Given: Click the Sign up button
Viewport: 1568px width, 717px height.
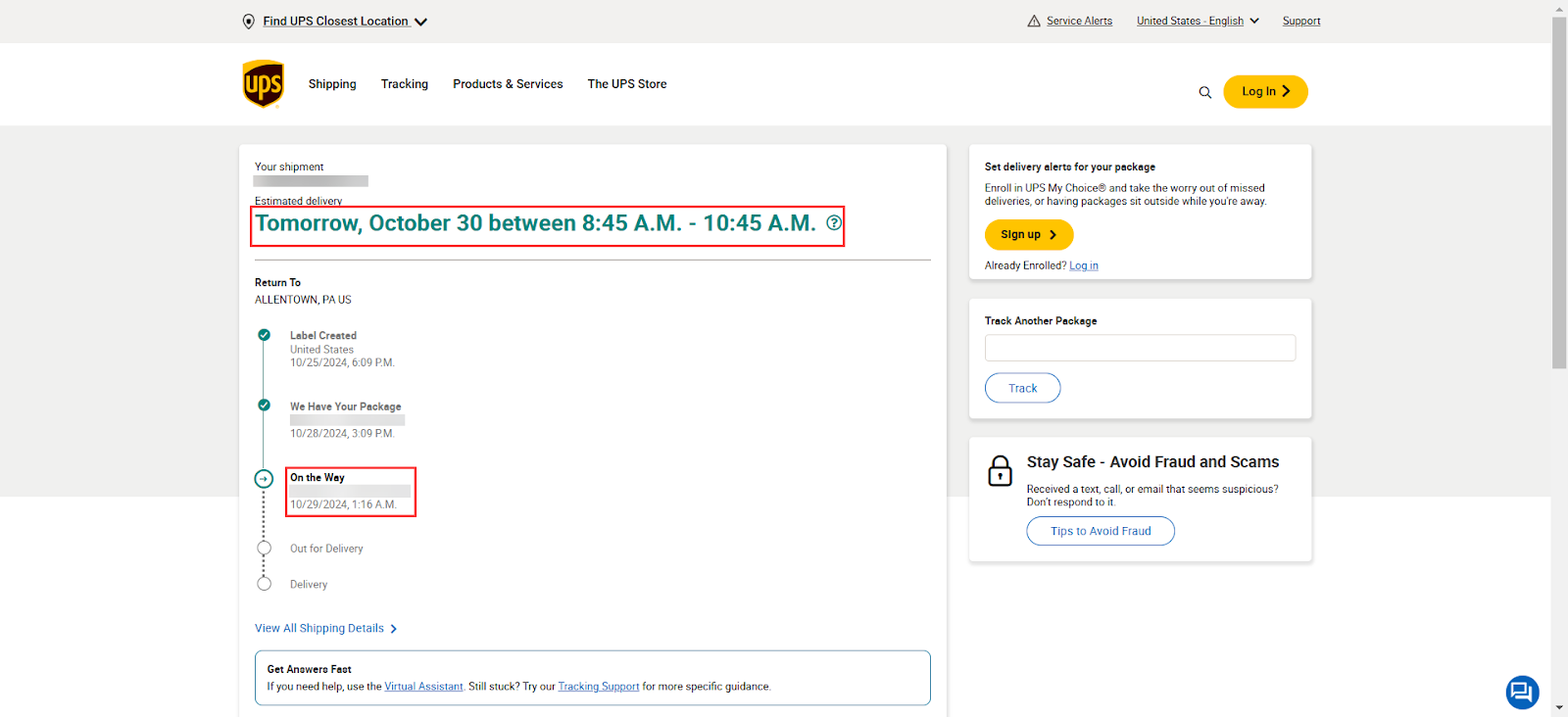Looking at the screenshot, I should (1028, 235).
